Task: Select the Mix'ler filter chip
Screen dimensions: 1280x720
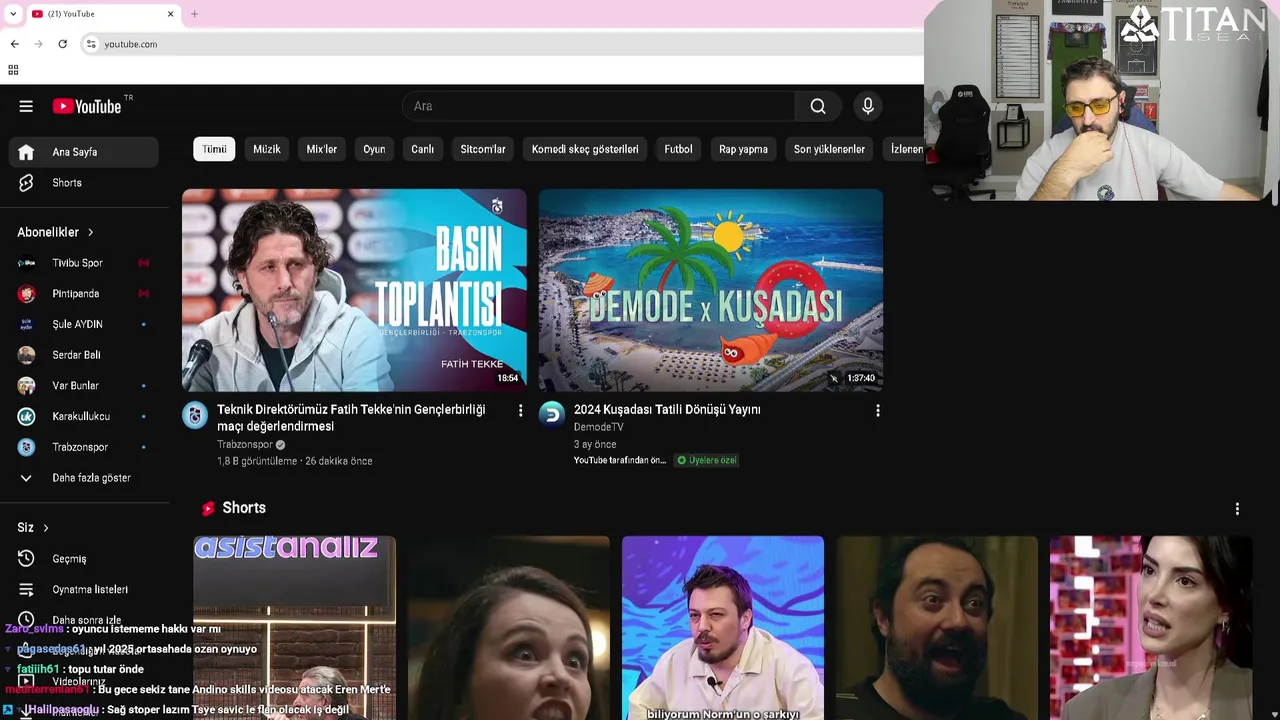Action: [322, 149]
